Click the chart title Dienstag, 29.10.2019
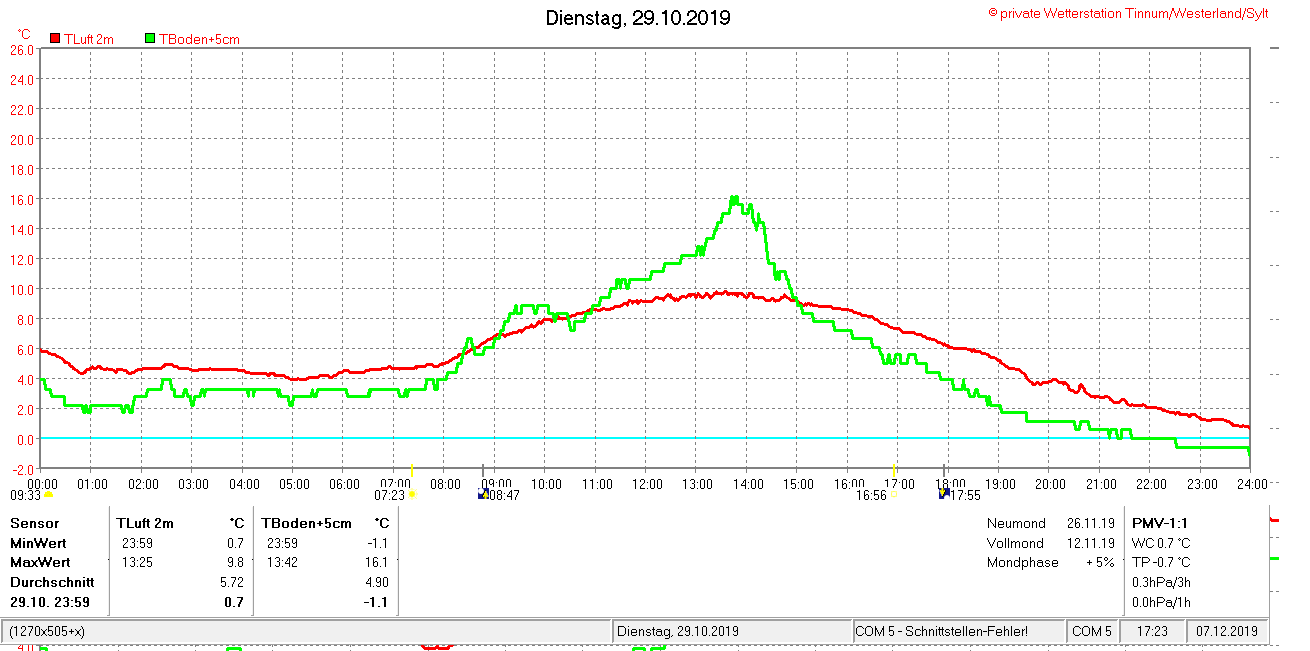This screenshot has width=1310, height=651. pos(638,18)
